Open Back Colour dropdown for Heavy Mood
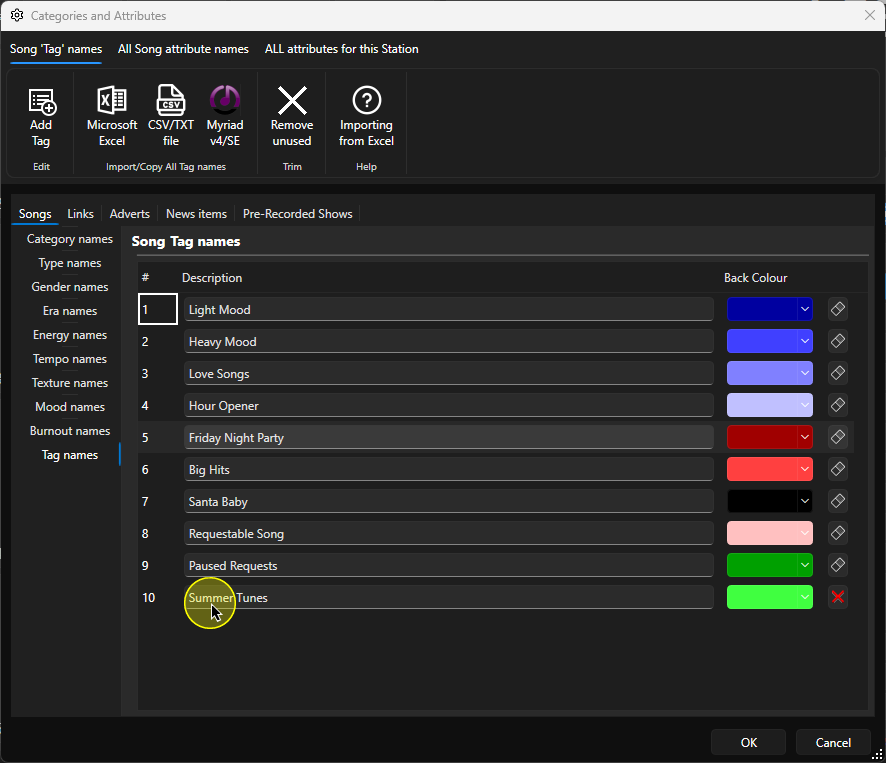The width and height of the screenshot is (886, 763). tap(805, 341)
